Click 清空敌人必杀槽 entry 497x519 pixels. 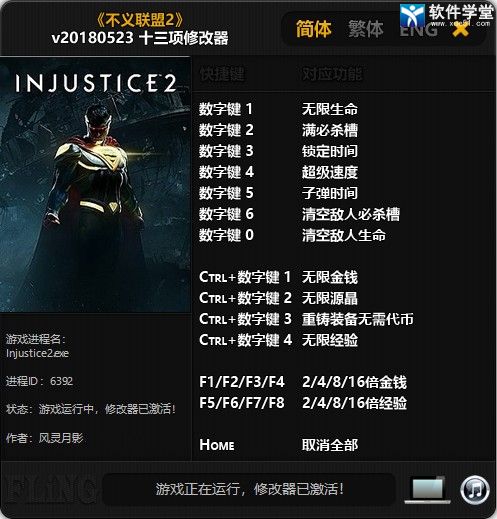click(351, 214)
